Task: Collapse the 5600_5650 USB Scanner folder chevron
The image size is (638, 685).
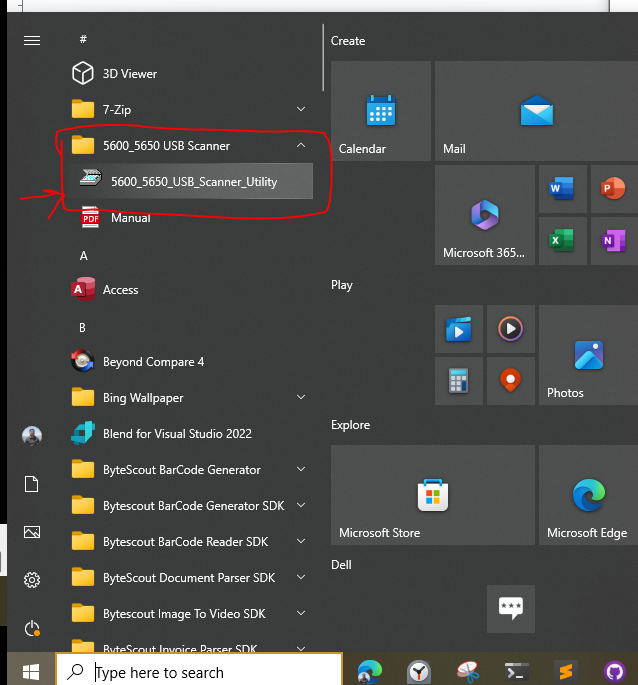Action: pyautogui.click(x=301, y=145)
